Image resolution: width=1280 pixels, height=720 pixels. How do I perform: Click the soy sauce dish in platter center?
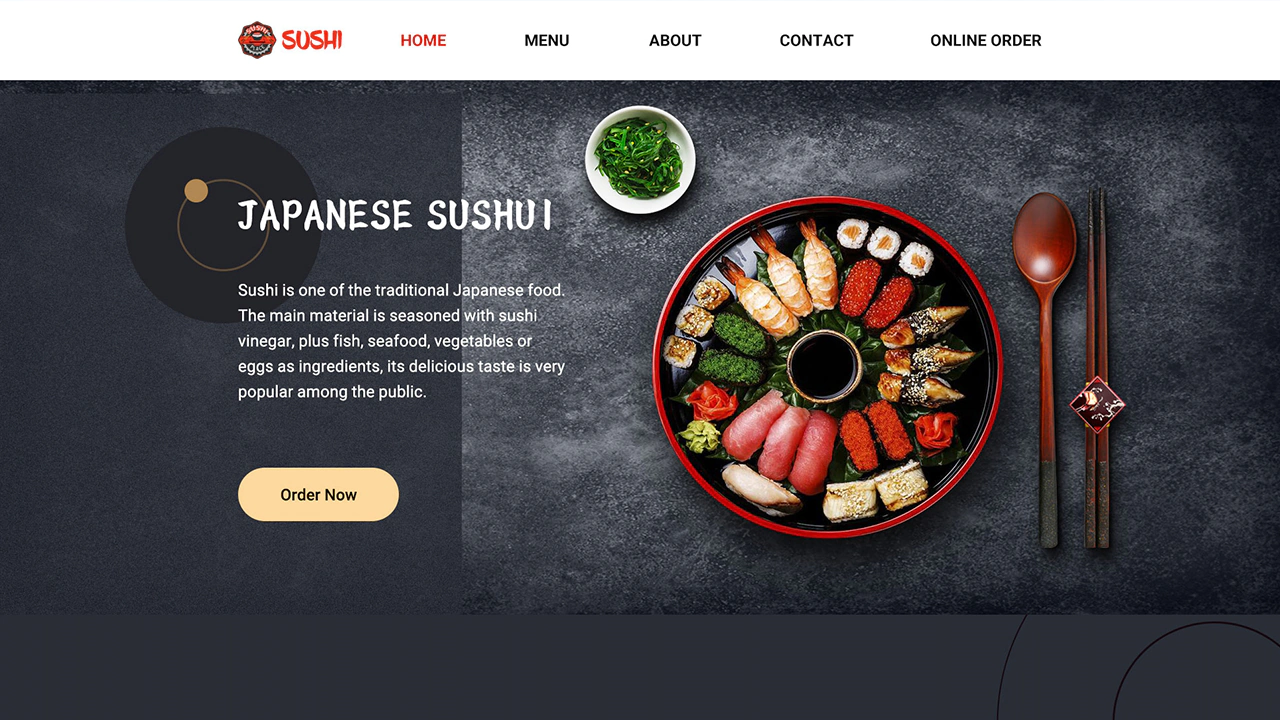click(824, 367)
